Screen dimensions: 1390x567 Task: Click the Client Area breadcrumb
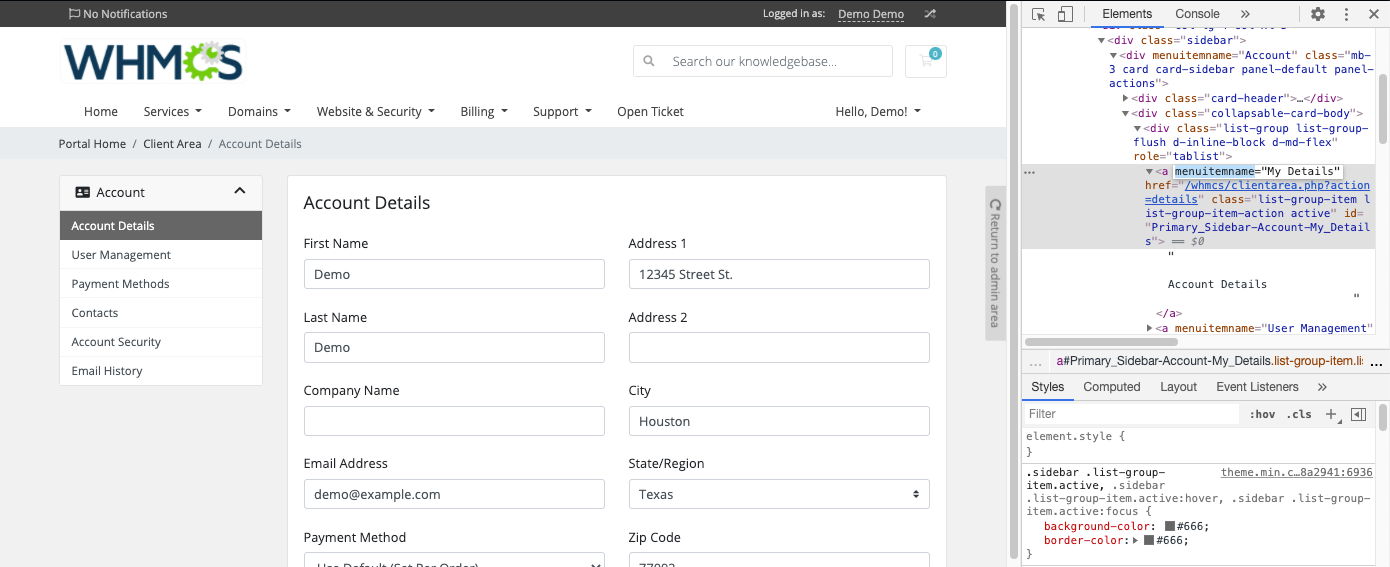point(172,144)
